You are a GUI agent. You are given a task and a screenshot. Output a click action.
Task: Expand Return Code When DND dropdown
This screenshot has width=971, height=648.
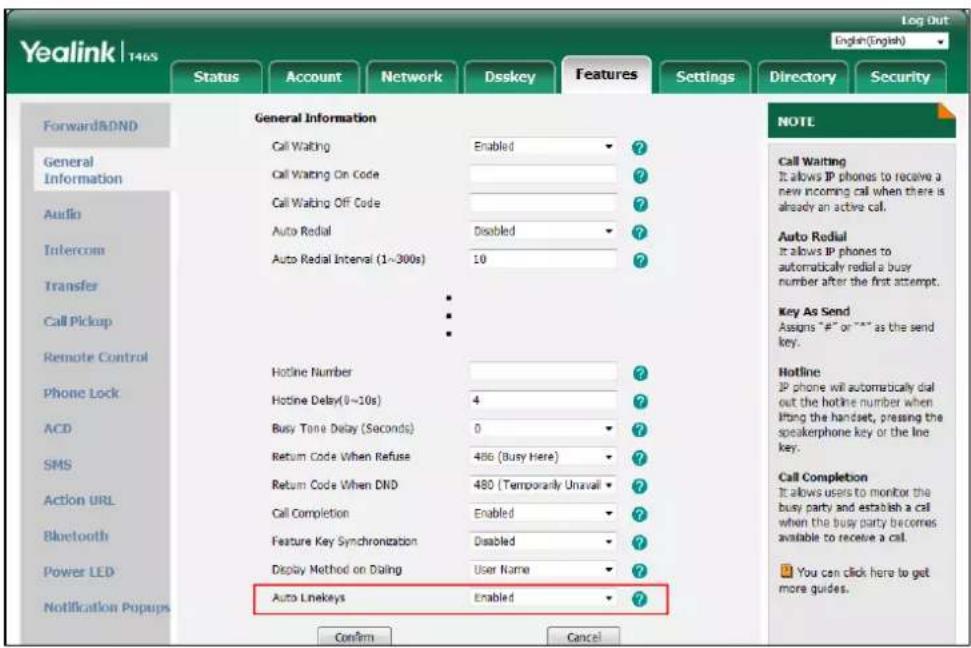542,485
